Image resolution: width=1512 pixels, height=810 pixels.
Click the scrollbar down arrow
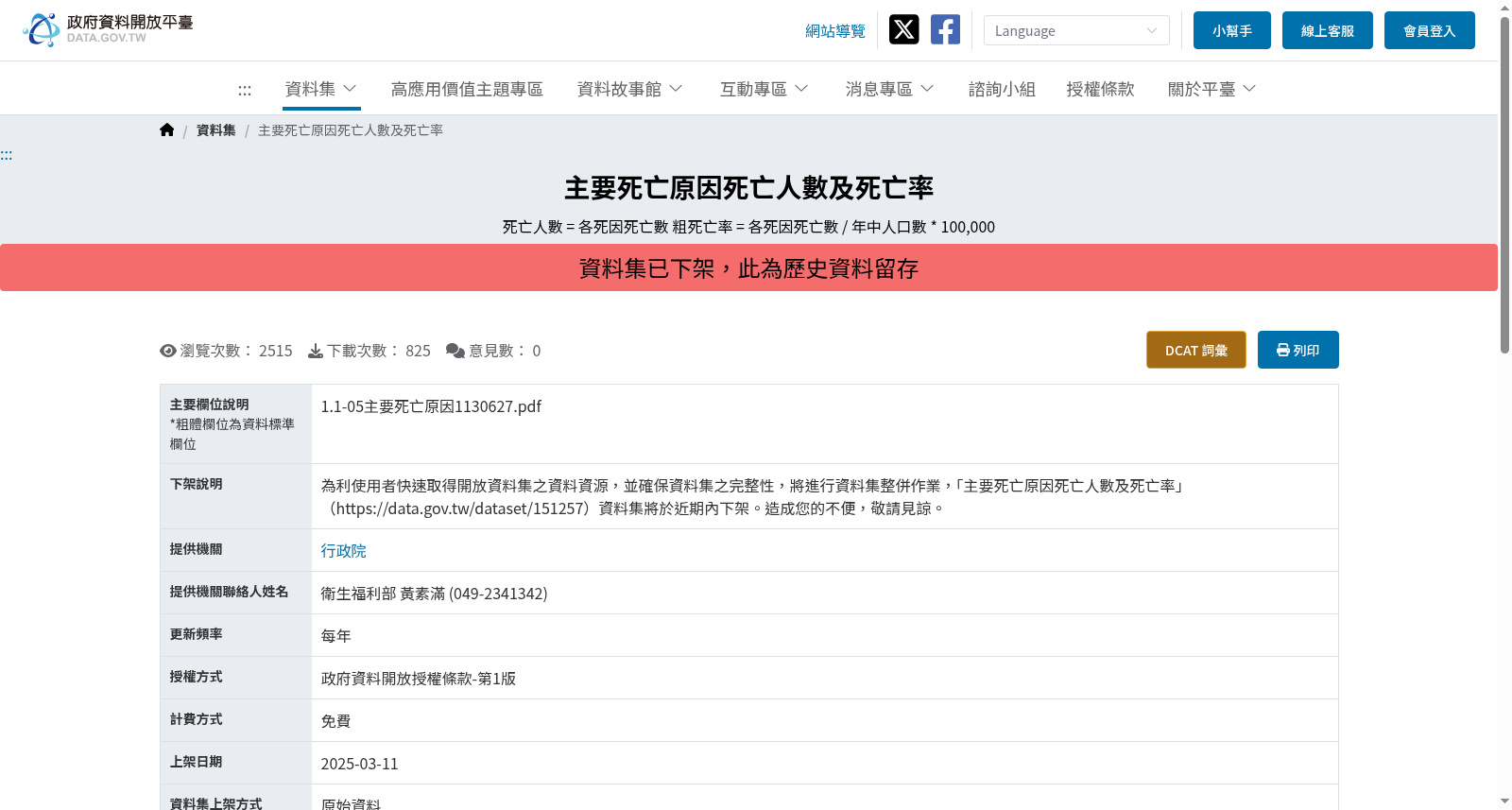click(1504, 801)
